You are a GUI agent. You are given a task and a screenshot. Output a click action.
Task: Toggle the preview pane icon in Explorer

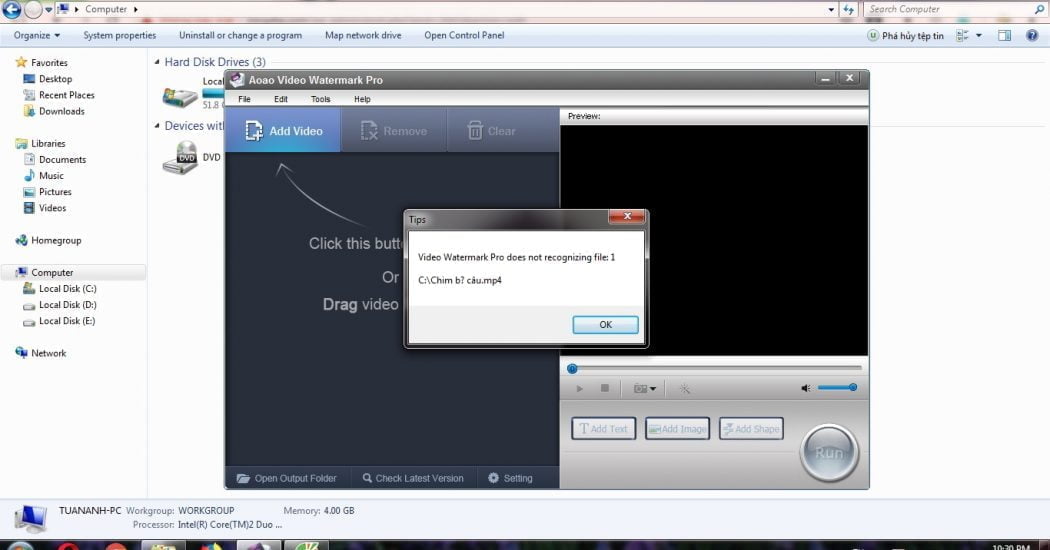click(1004, 36)
